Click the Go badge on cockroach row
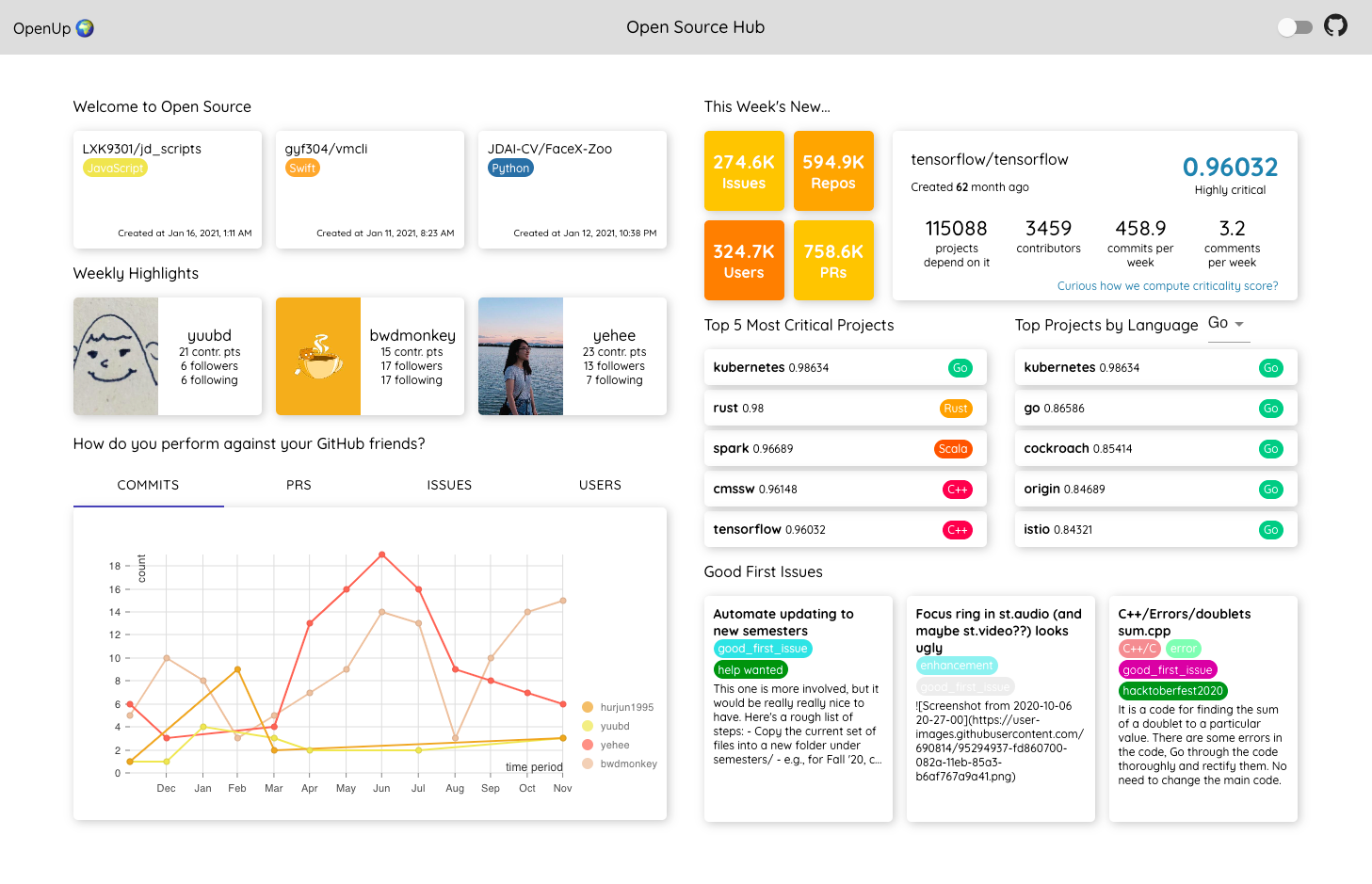The width and height of the screenshot is (1372, 884). click(1271, 449)
